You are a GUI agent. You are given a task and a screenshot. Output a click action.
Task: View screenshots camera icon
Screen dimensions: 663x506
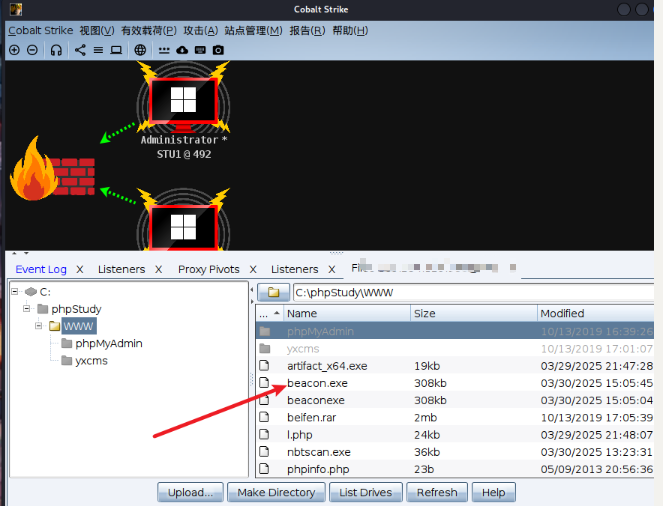click(218, 50)
